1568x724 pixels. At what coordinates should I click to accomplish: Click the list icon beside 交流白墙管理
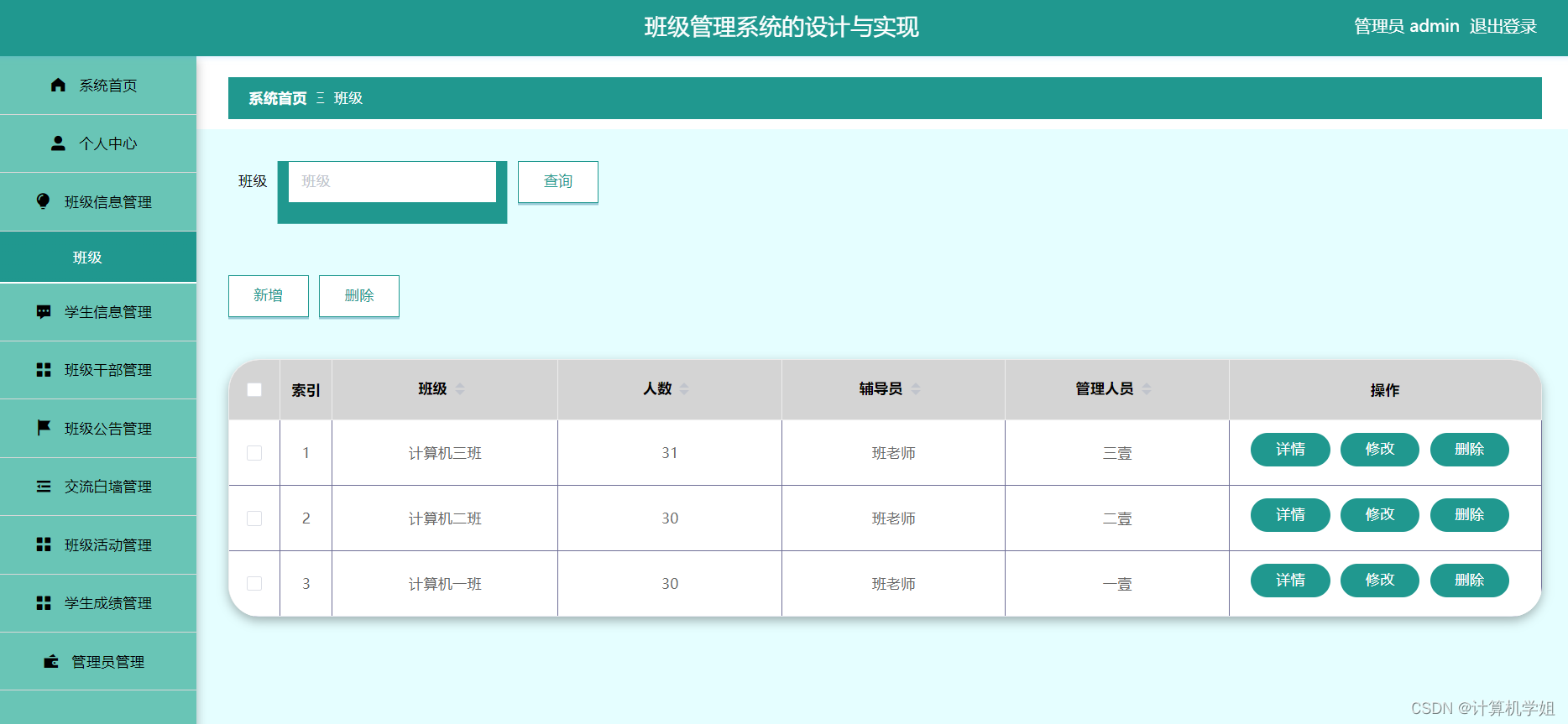click(x=44, y=487)
